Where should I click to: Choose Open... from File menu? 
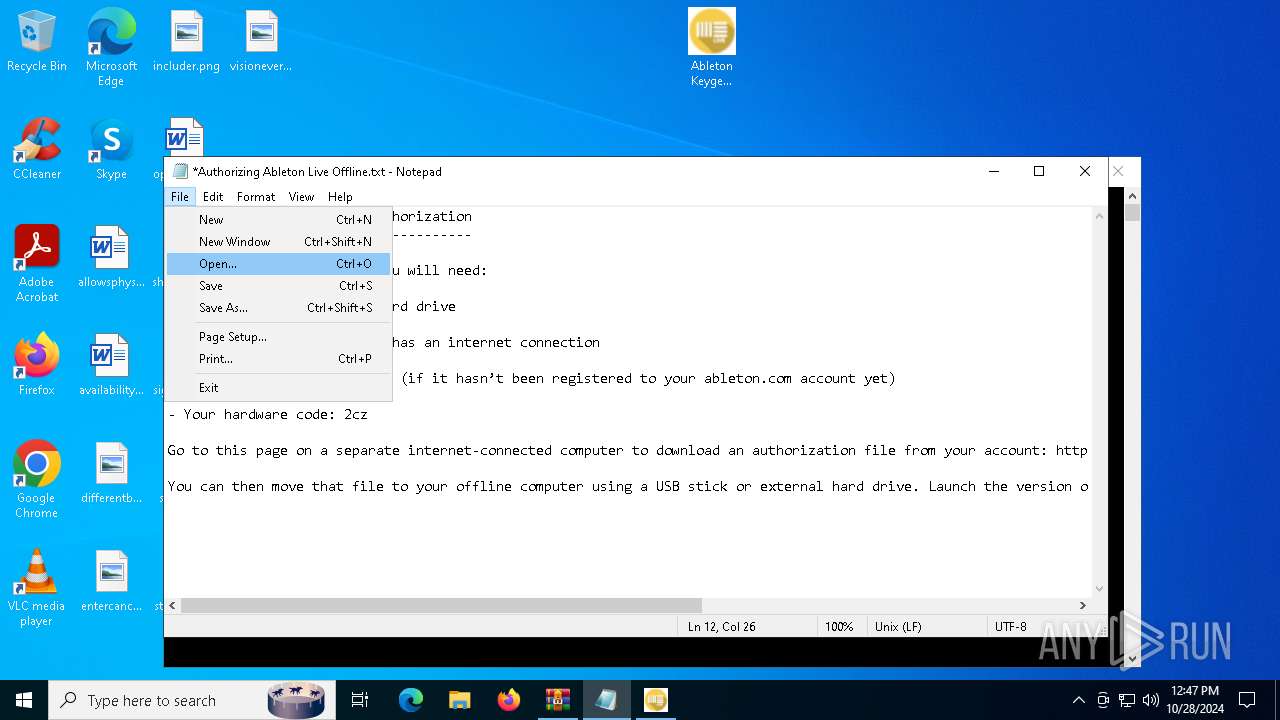(278, 264)
